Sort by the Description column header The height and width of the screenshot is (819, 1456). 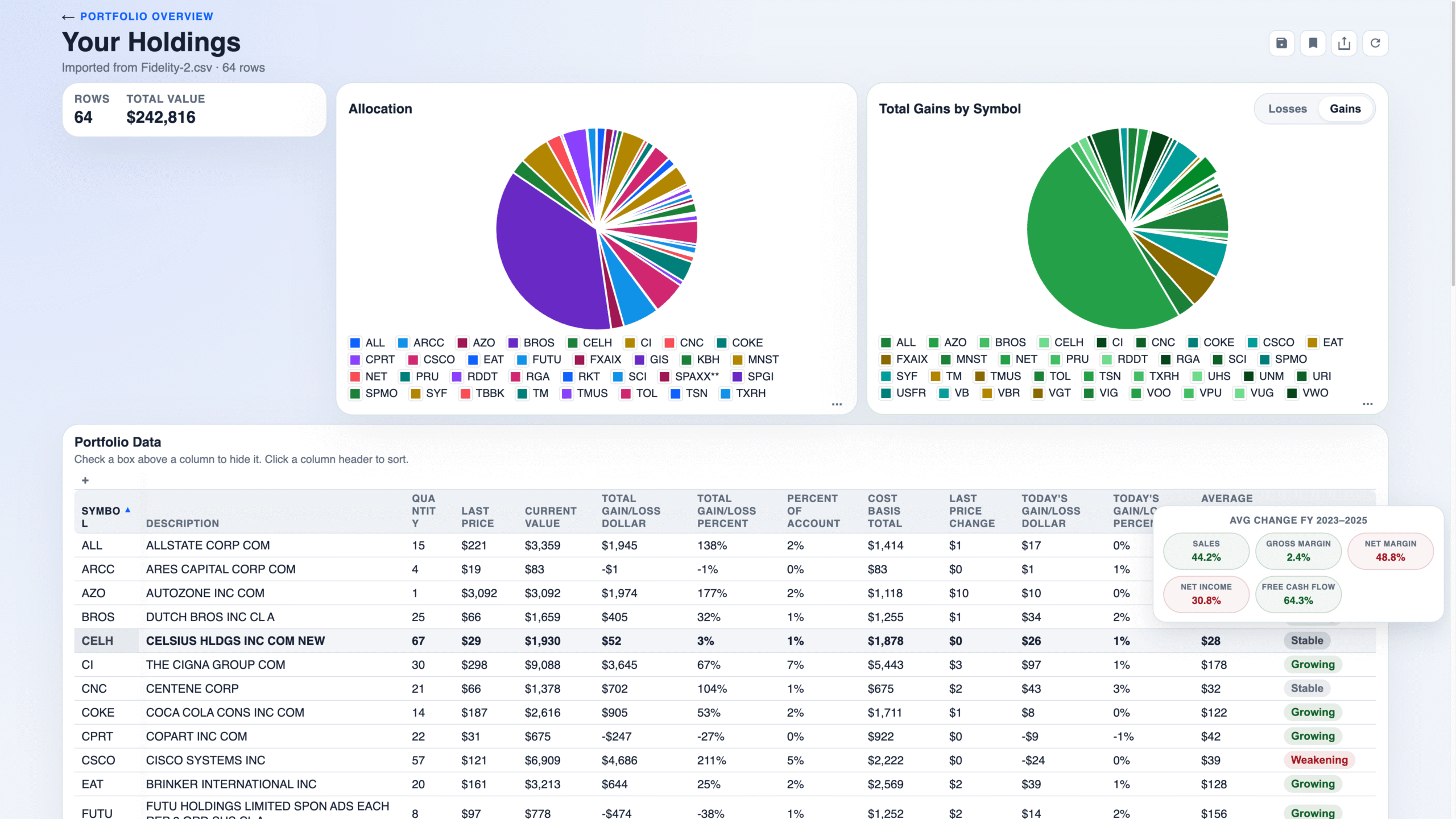click(x=183, y=523)
